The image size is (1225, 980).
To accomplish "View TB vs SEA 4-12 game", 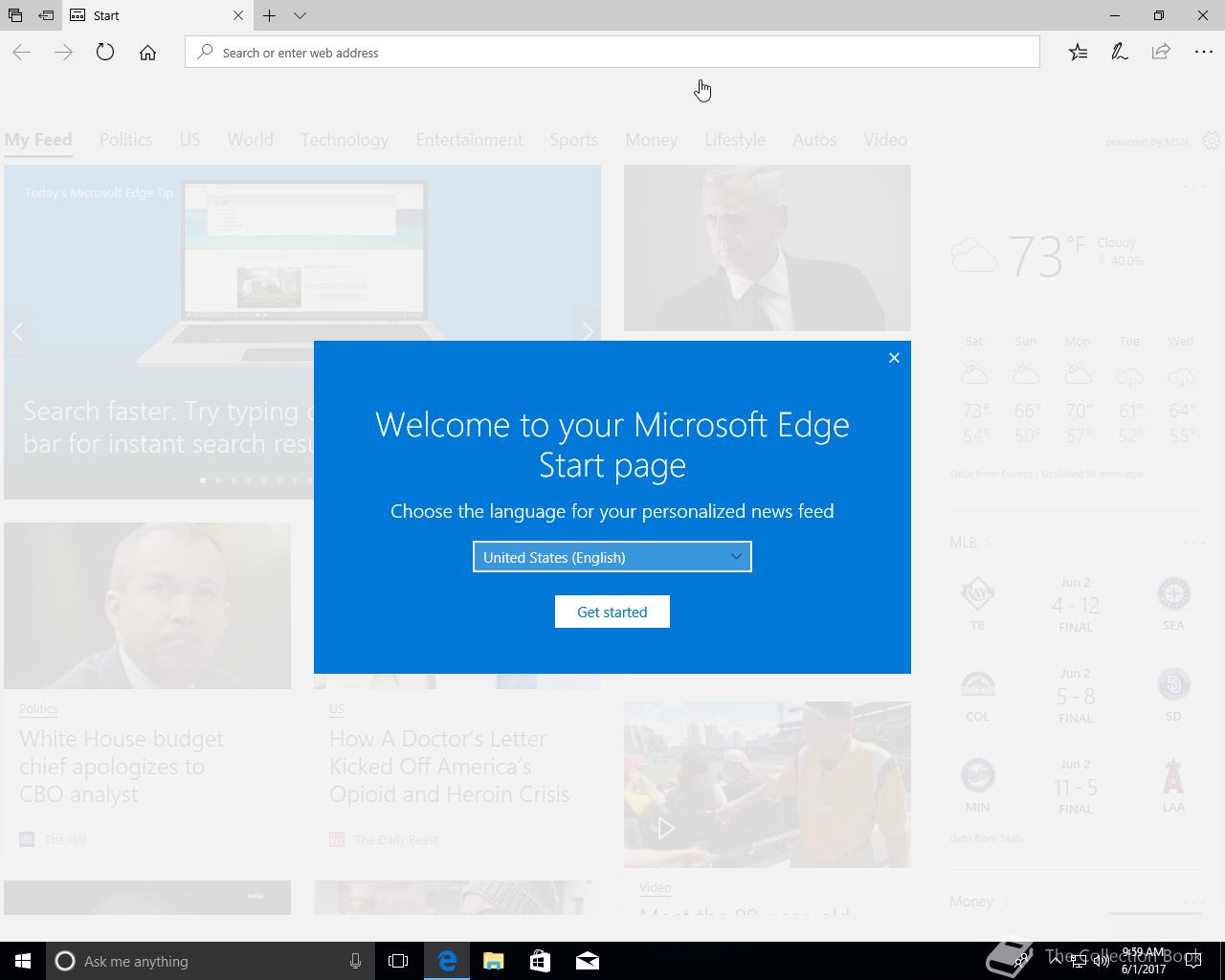I will pyautogui.click(x=1076, y=605).
